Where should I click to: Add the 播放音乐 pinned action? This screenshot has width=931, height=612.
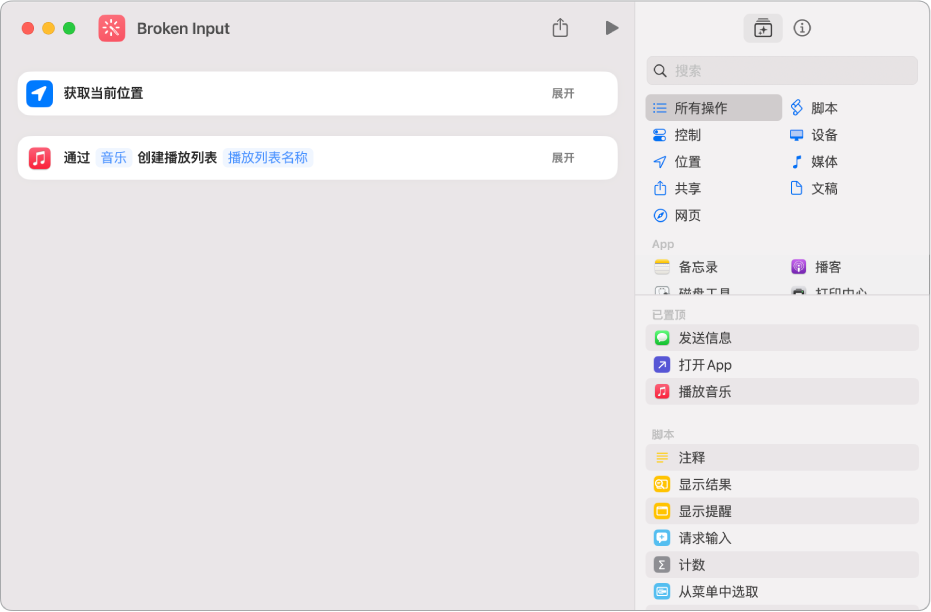click(782, 391)
